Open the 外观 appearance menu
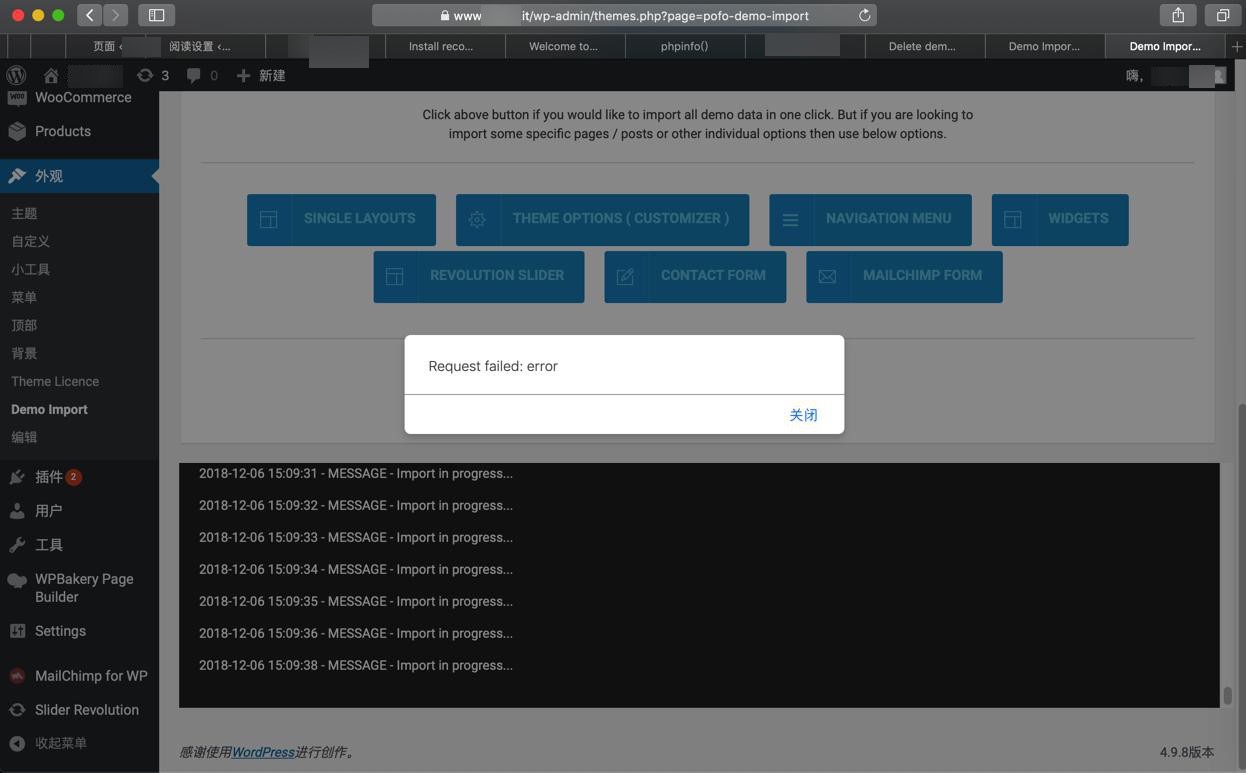Screen dimensions: 1246x773 tap(79, 176)
